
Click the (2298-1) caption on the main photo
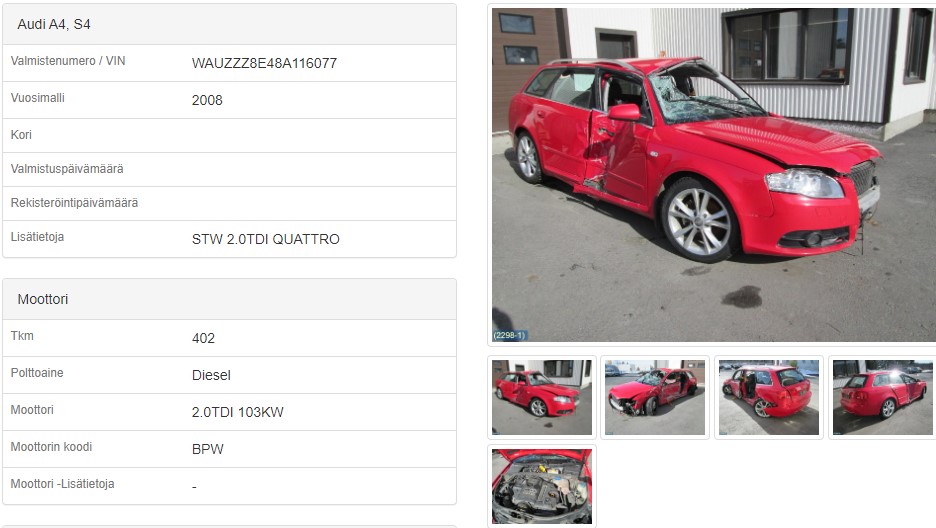tap(509, 335)
